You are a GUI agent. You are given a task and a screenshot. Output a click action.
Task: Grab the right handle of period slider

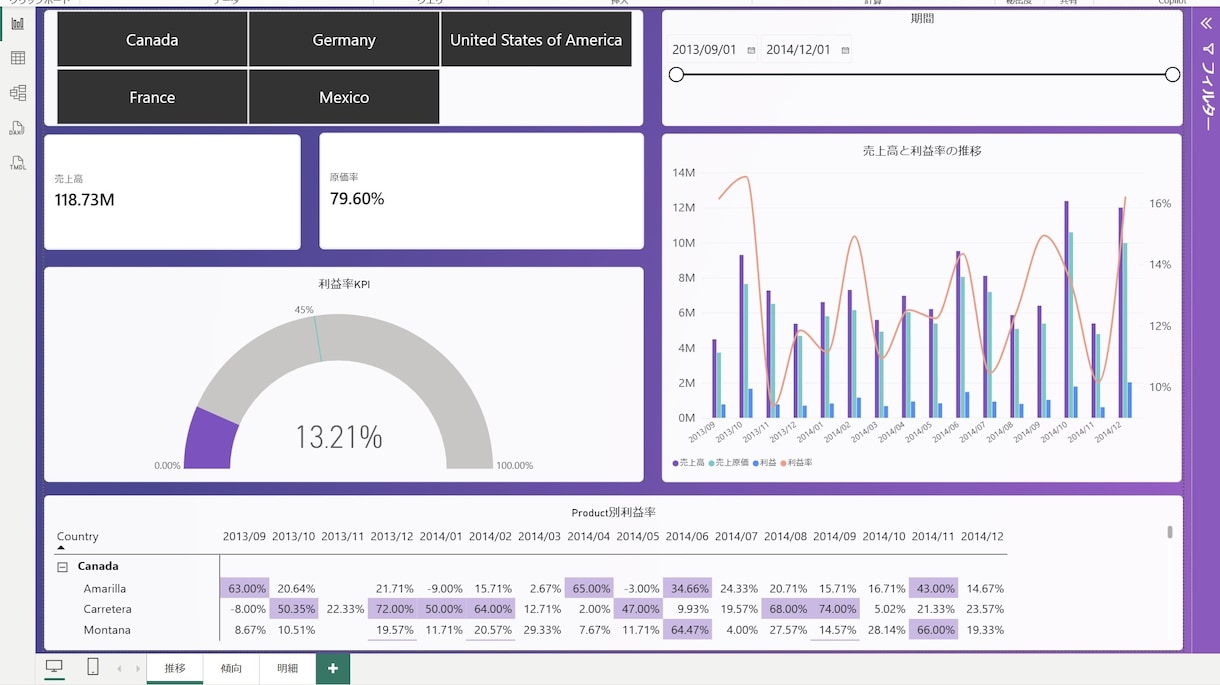tap(1172, 75)
